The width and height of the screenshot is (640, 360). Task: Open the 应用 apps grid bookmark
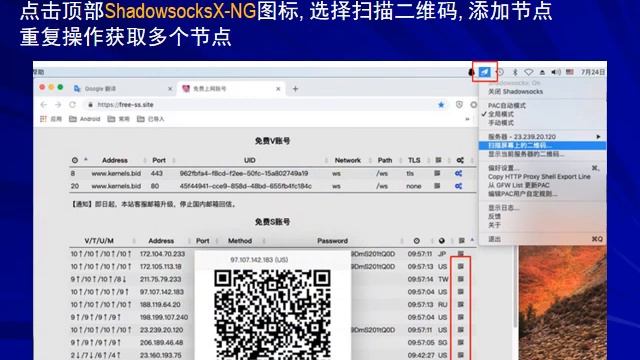pyautogui.click(x=51, y=119)
